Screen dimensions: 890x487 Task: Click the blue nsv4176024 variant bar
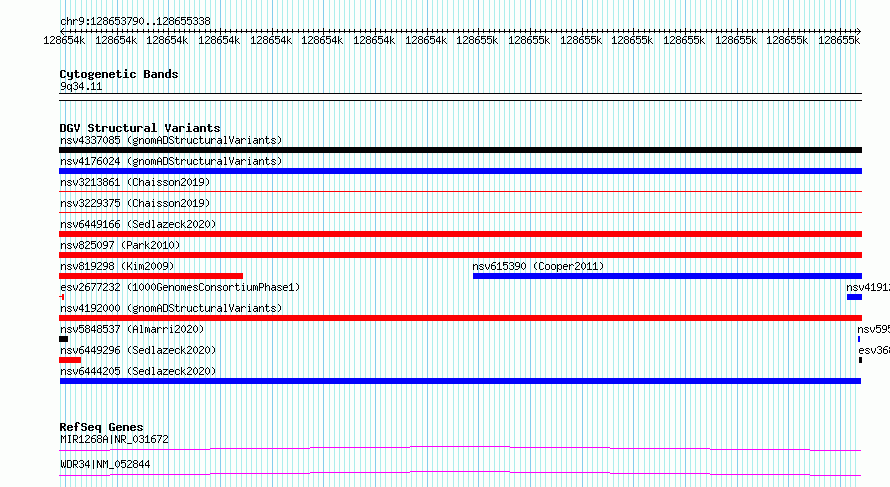(x=460, y=171)
